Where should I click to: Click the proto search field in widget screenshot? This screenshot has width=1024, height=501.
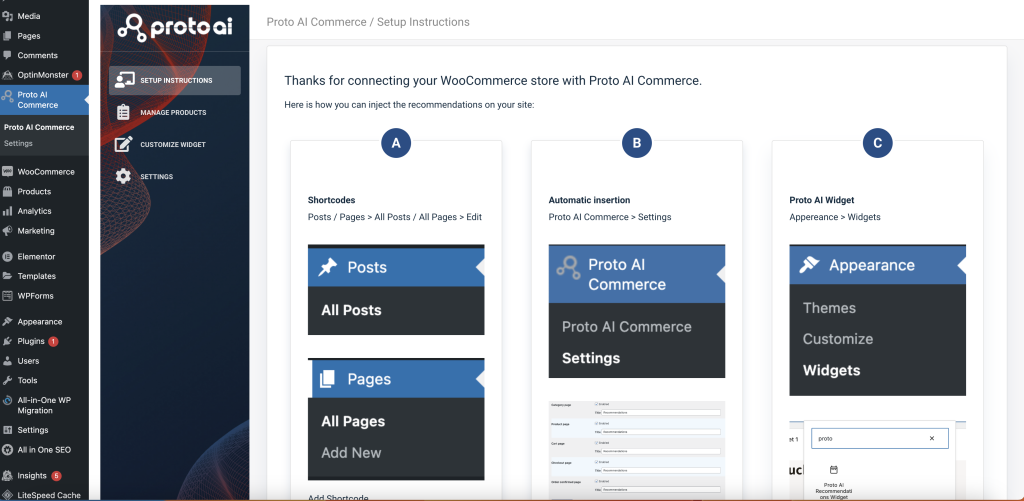coord(880,438)
